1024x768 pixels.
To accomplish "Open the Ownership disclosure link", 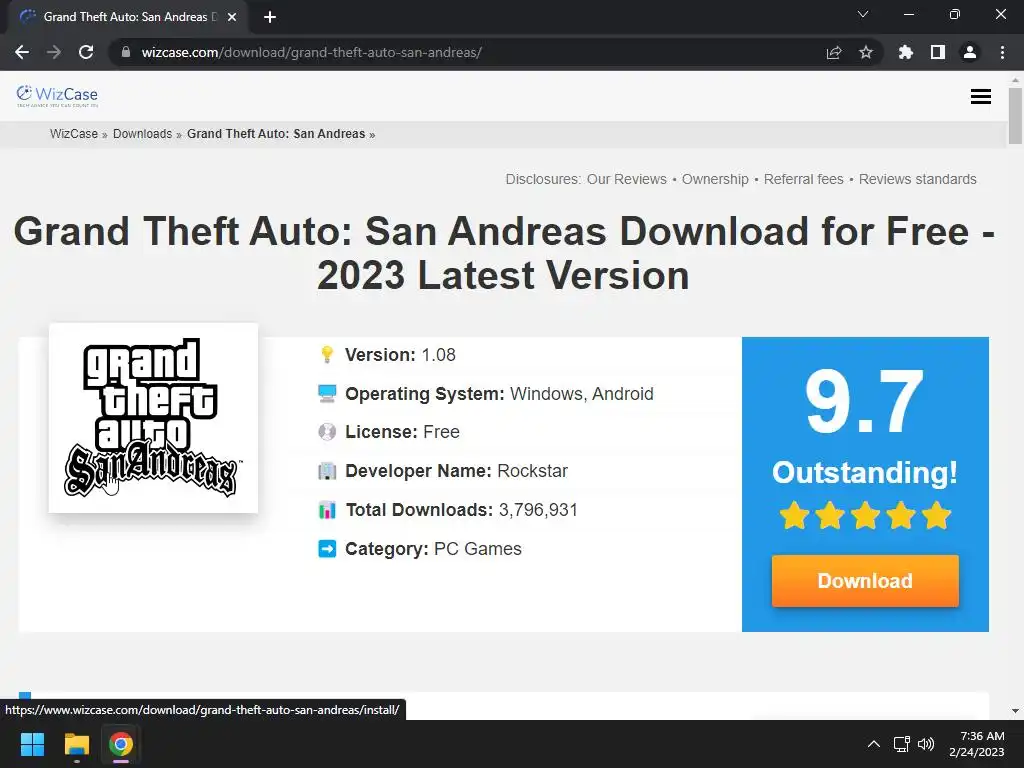I will [715, 179].
